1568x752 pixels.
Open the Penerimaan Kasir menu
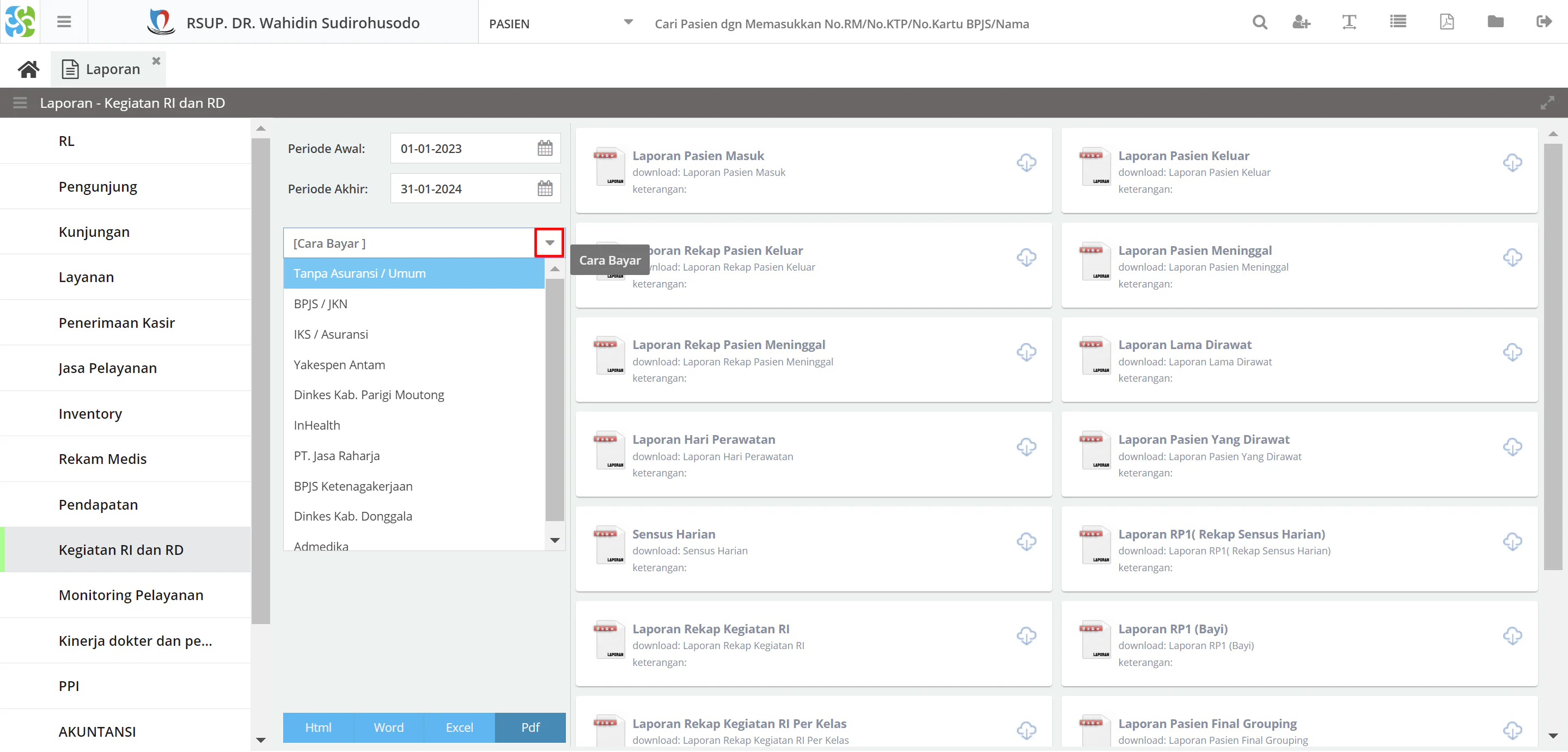[x=125, y=322]
